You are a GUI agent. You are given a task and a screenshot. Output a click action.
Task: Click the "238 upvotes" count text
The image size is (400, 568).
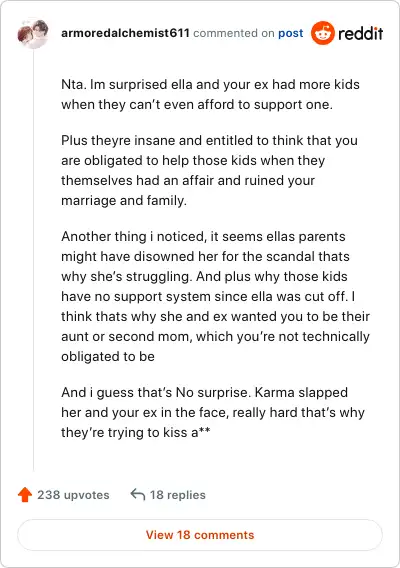(73, 495)
